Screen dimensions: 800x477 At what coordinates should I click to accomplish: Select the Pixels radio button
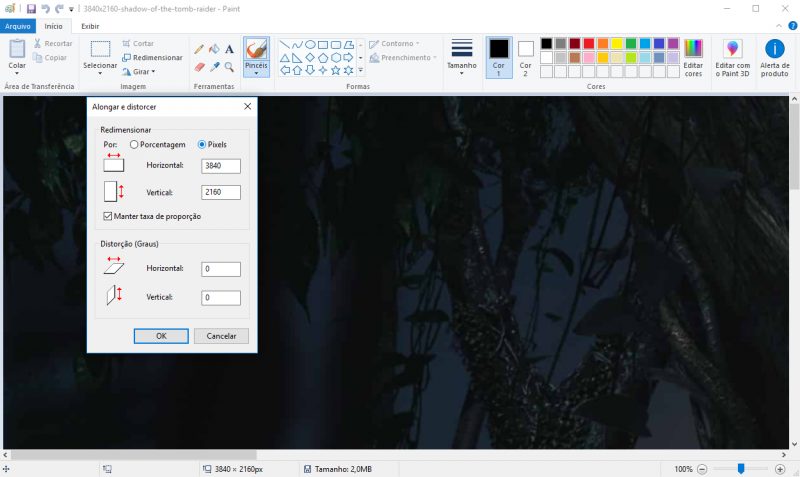(203, 145)
